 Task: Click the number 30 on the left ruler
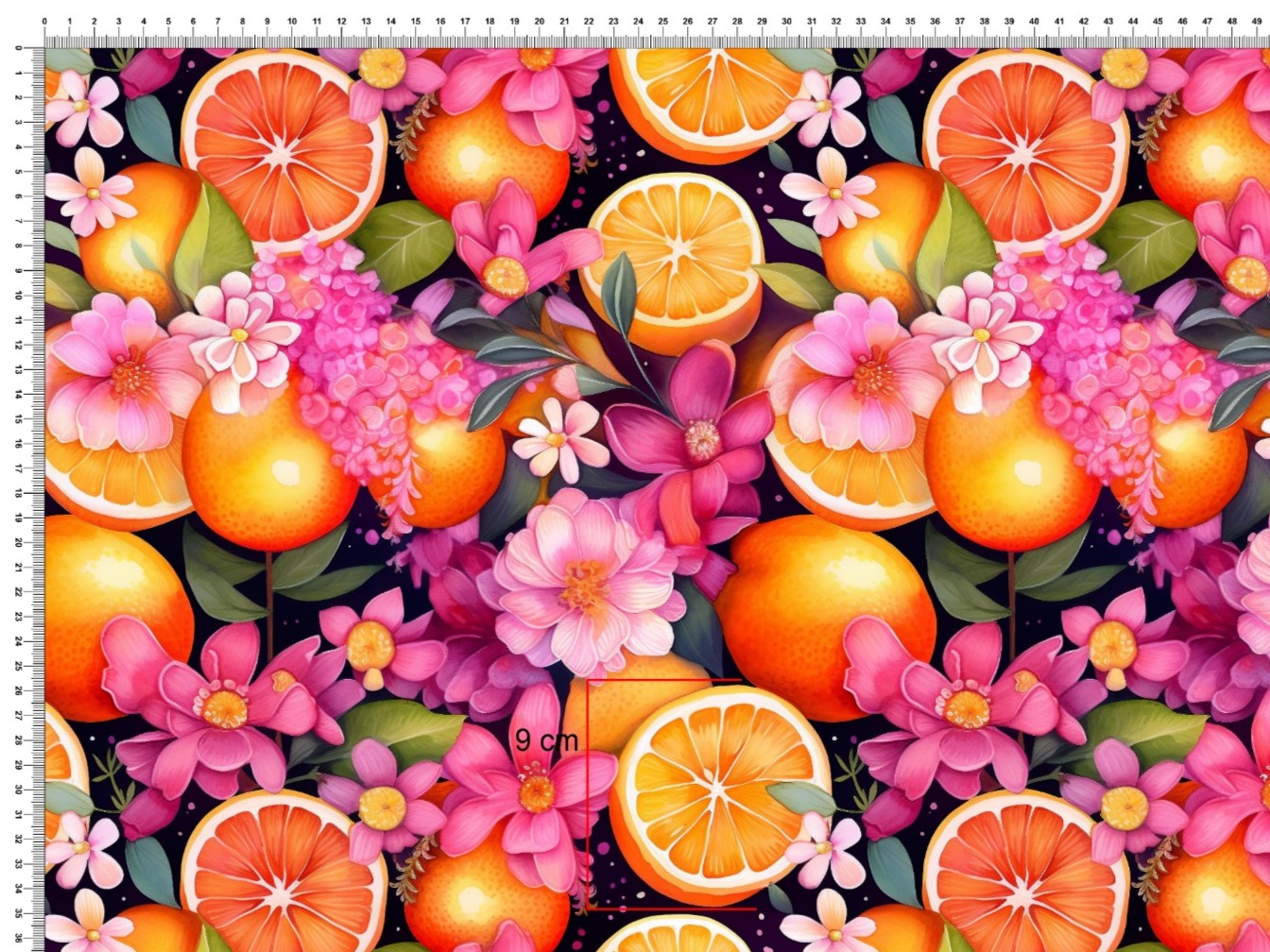[x=20, y=790]
